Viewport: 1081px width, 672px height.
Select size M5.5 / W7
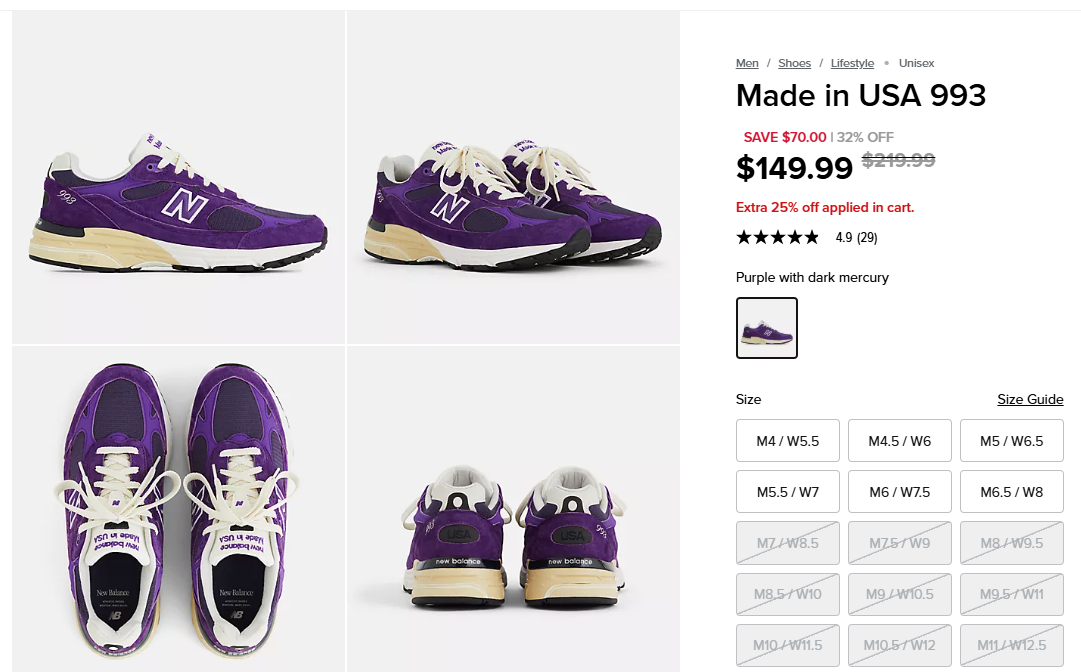(788, 492)
